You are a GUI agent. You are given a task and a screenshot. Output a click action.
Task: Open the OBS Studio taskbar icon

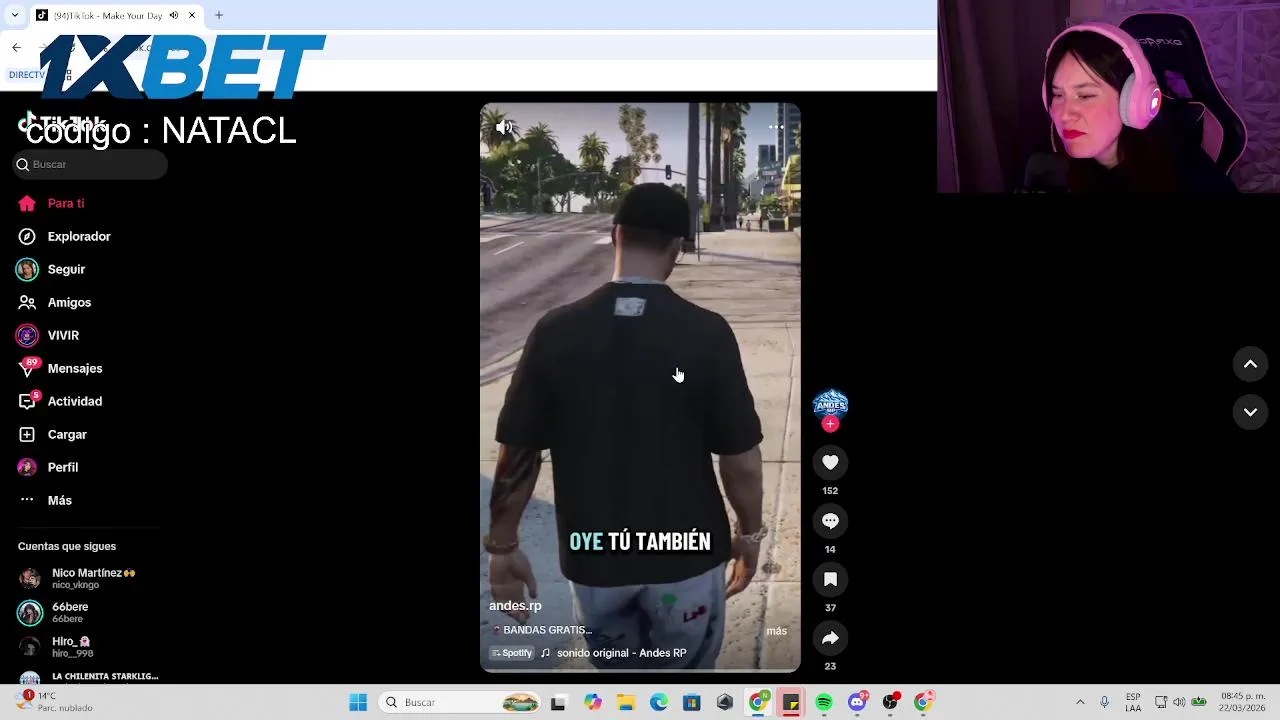(890, 702)
